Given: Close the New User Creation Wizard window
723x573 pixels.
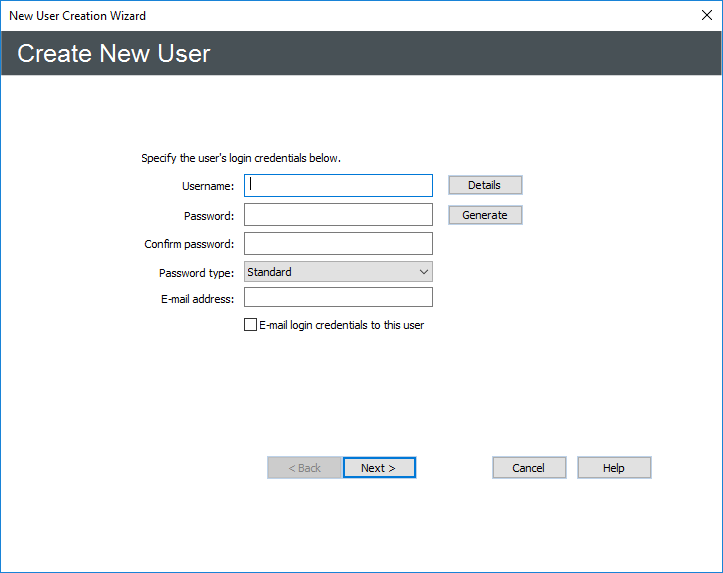Looking at the screenshot, I should [706, 15].
